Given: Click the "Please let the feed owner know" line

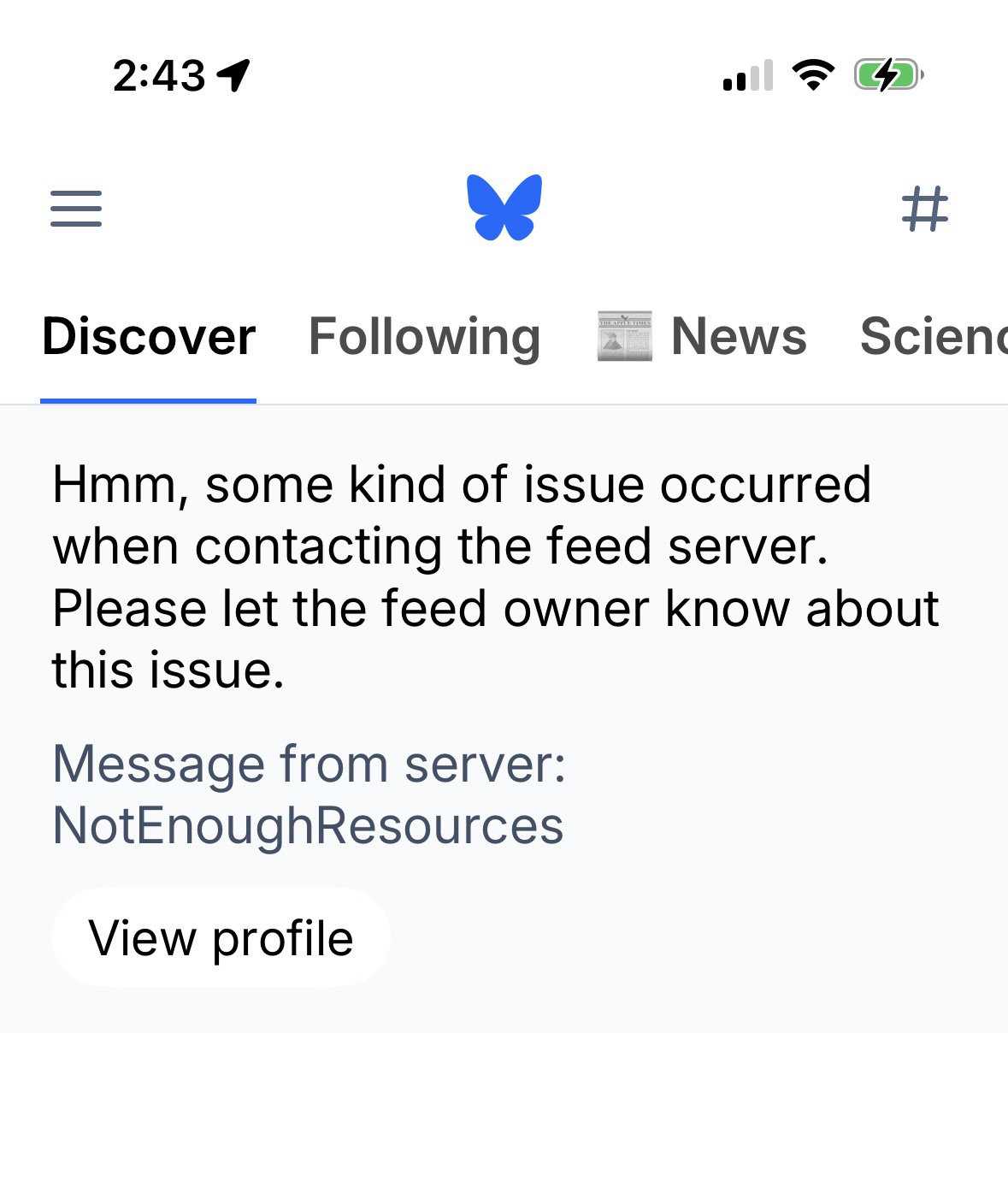Looking at the screenshot, I should point(496,609).
